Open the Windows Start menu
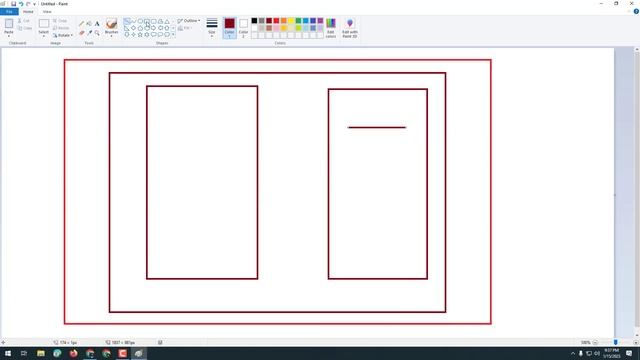Screen dimensions: 640x360 [x=8, y=353]
